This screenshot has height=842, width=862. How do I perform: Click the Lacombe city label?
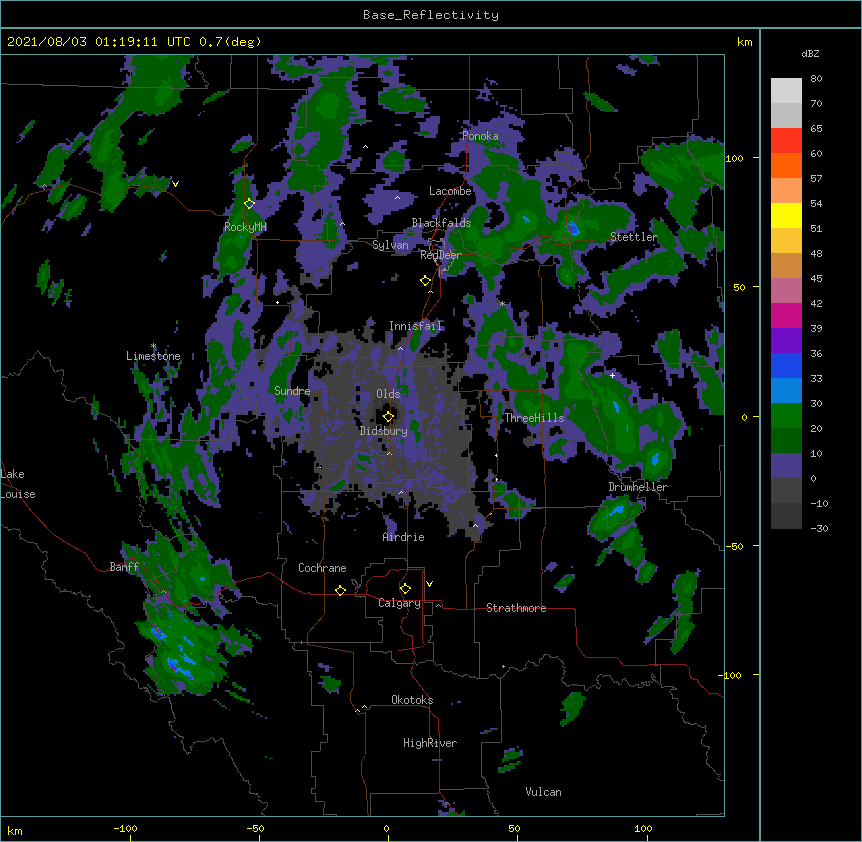tap(450, 191)
